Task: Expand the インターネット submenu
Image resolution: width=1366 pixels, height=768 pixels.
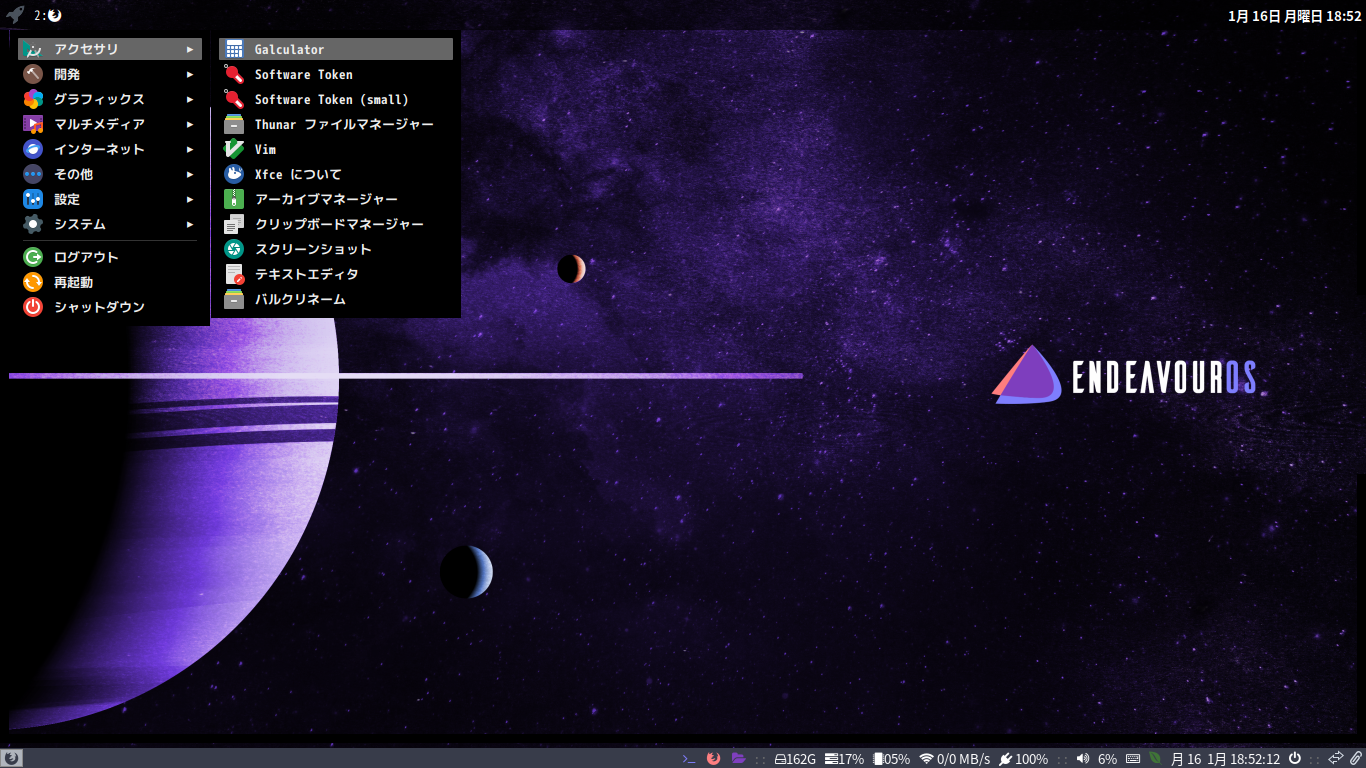Action: pyautogui.click(x=110, y=149)
